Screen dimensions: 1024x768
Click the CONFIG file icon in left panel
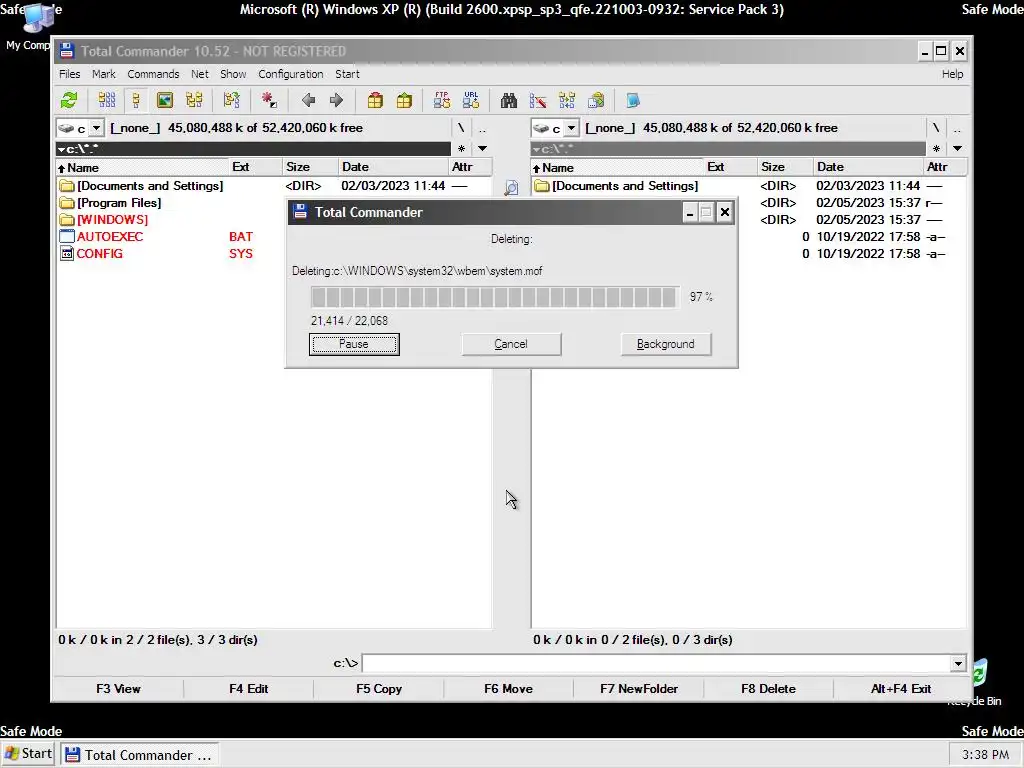point(67,253)
